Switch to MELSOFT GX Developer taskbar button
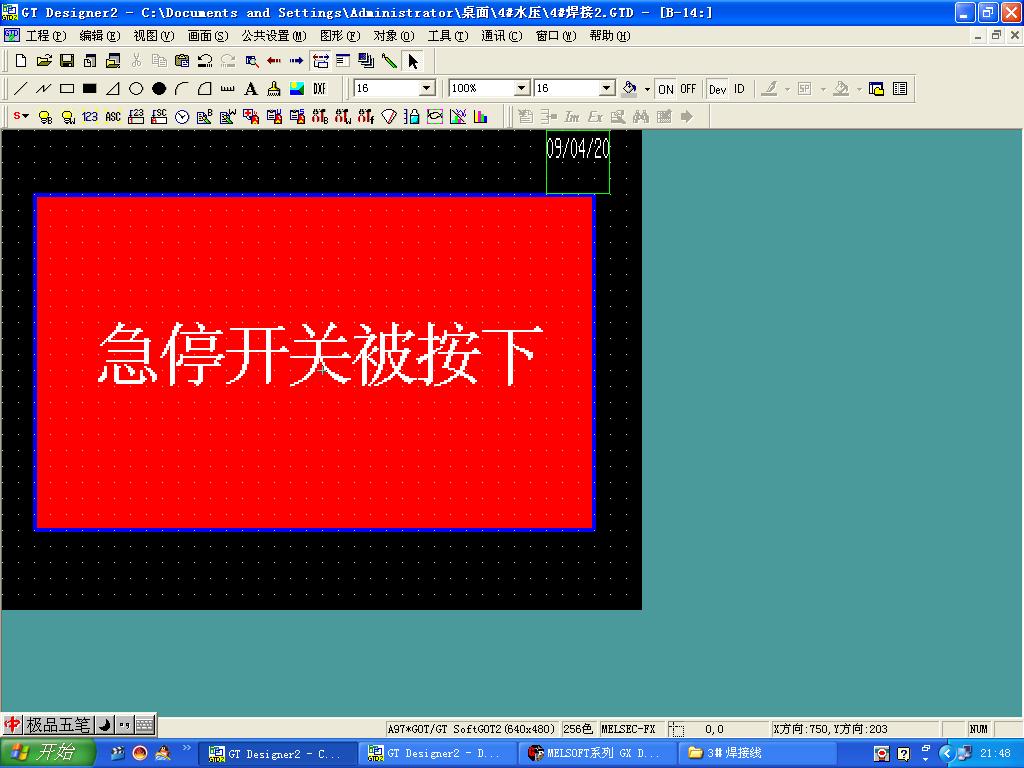 click(595, 753)
